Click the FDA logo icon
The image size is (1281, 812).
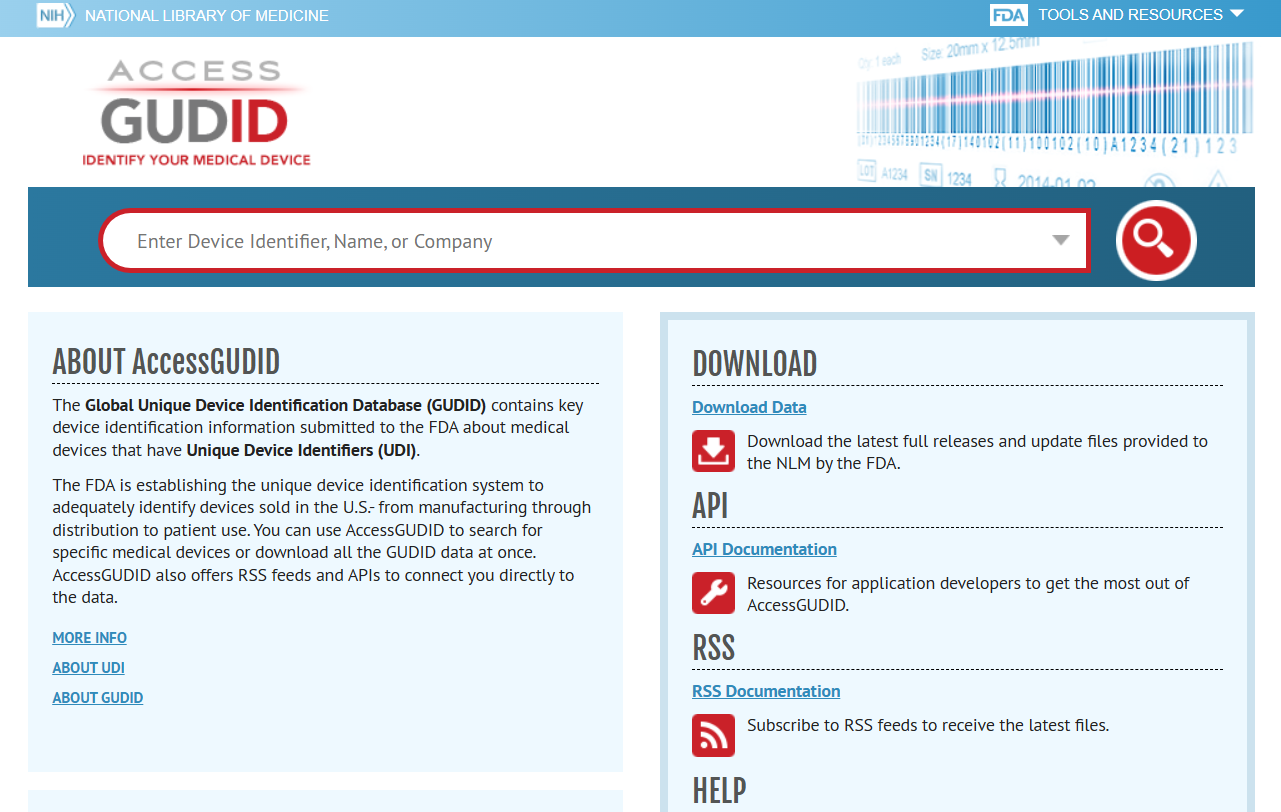1008,15
